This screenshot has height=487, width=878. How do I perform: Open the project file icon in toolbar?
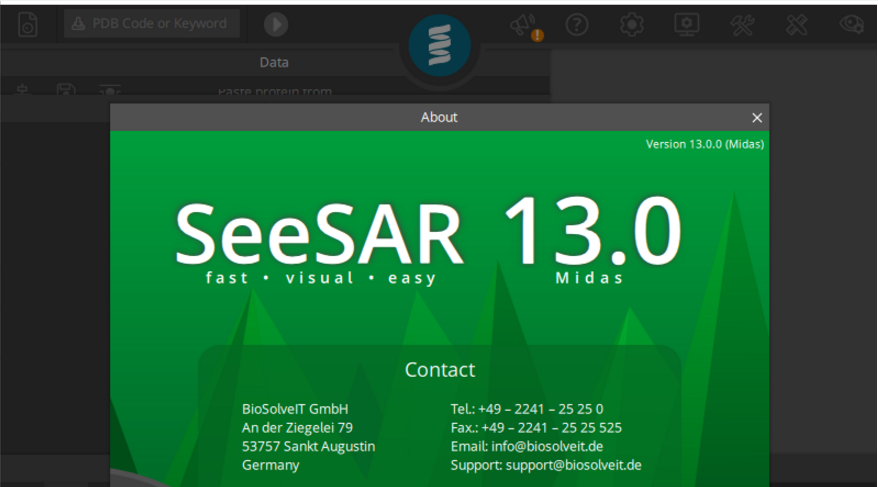pyautogui.click(x=27, y=24)
